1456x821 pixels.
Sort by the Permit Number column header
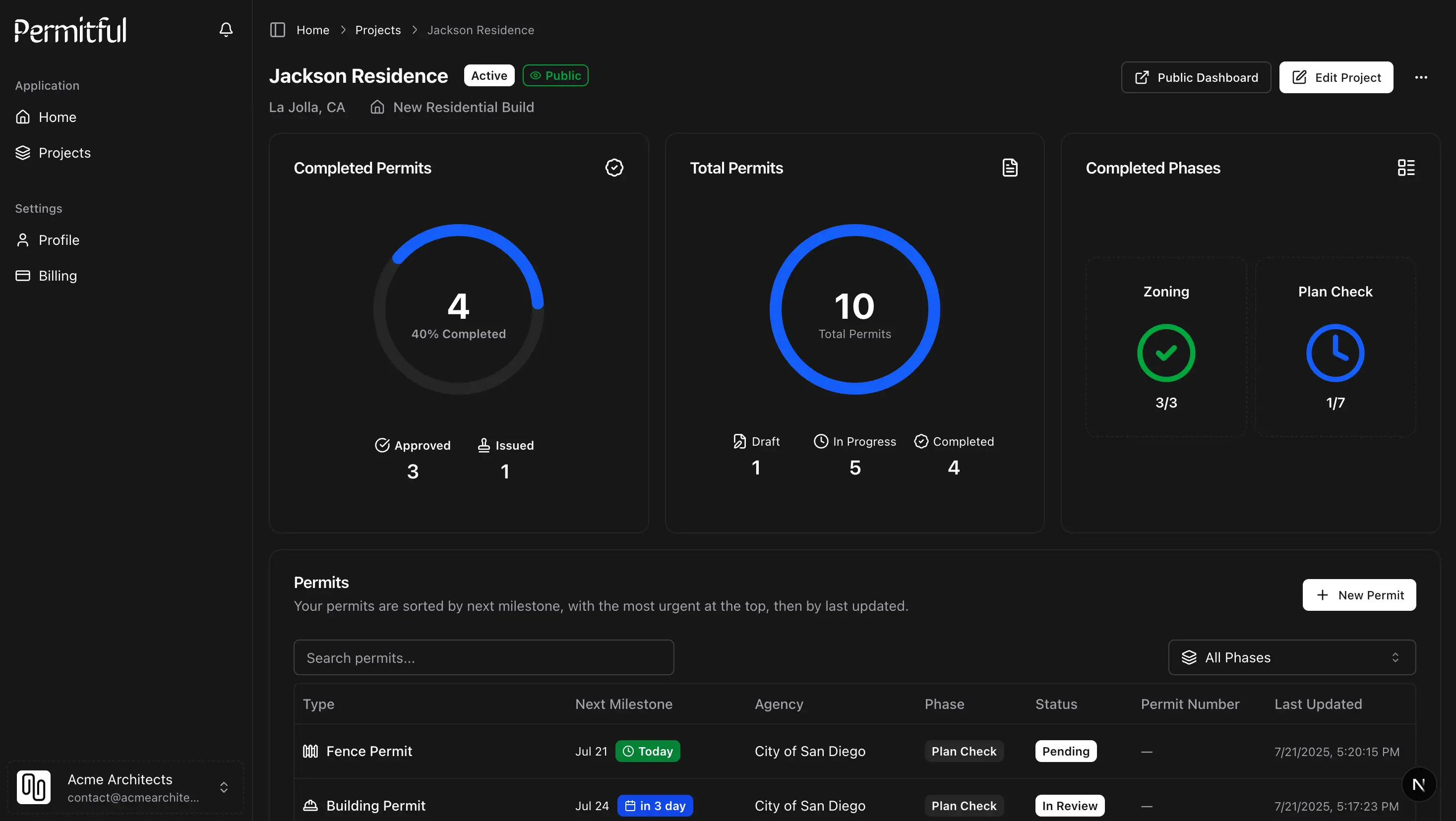click(1190, 704)
